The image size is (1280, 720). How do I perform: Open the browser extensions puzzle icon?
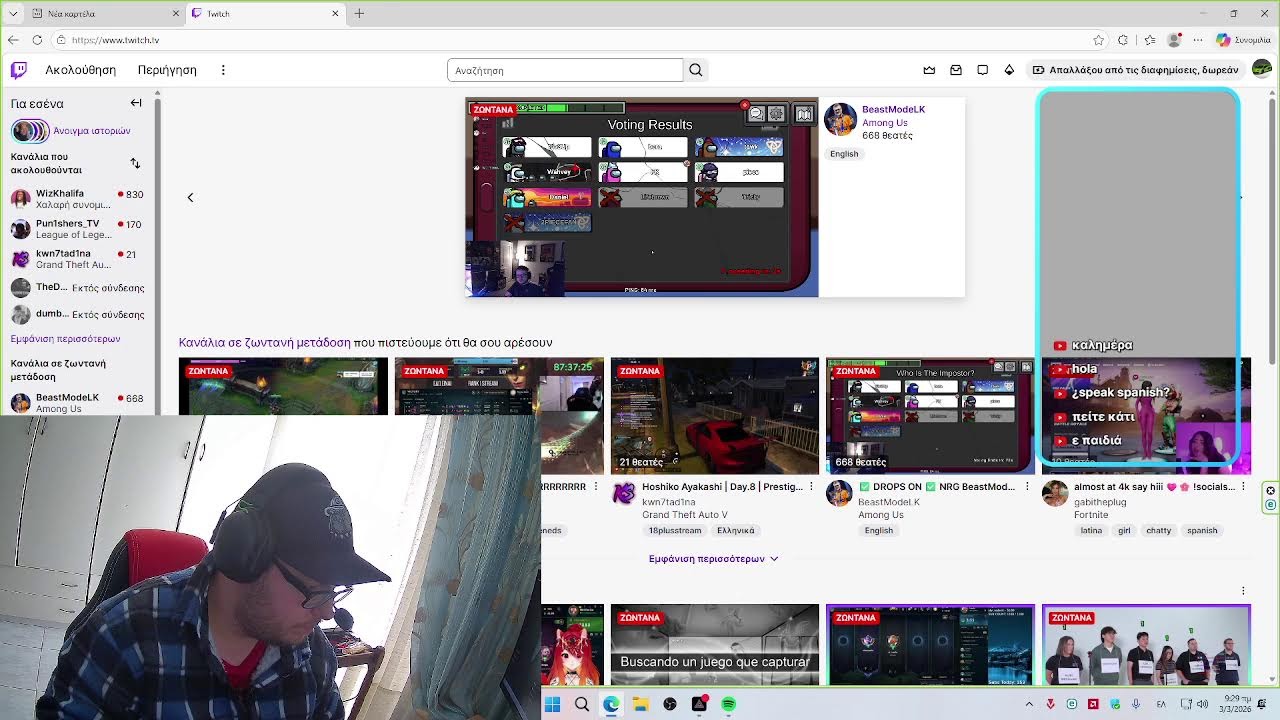(x=1123, y=40)
